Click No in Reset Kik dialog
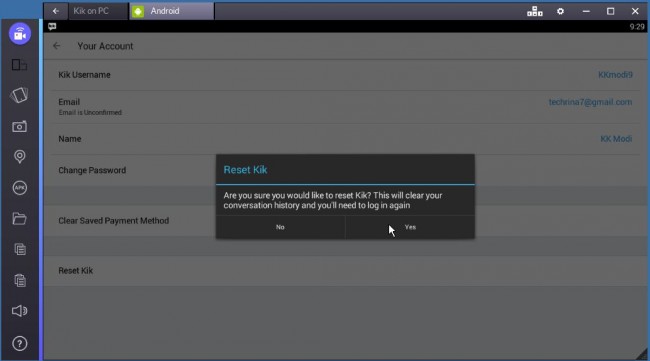 (280, 227)
